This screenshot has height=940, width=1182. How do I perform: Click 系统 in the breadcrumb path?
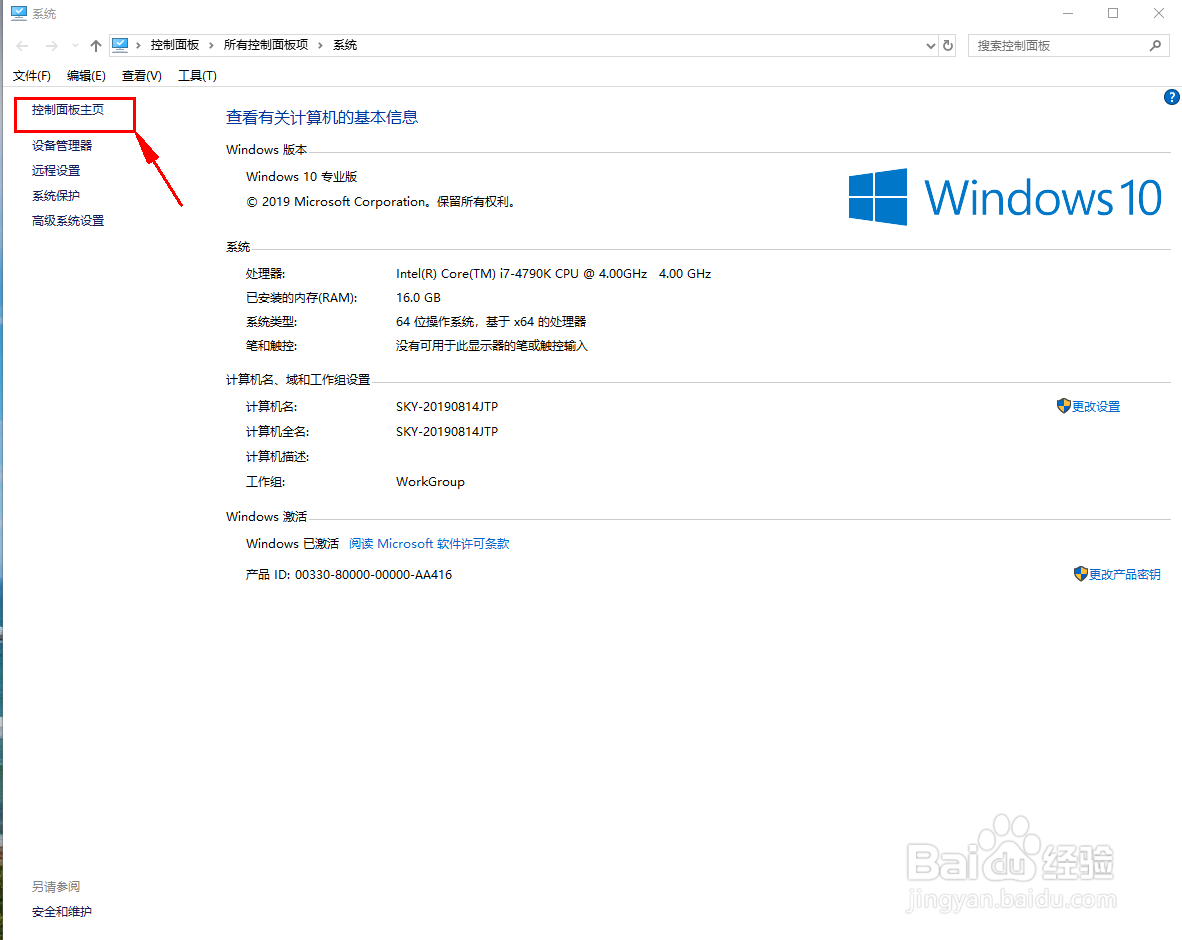coord(345,45)
